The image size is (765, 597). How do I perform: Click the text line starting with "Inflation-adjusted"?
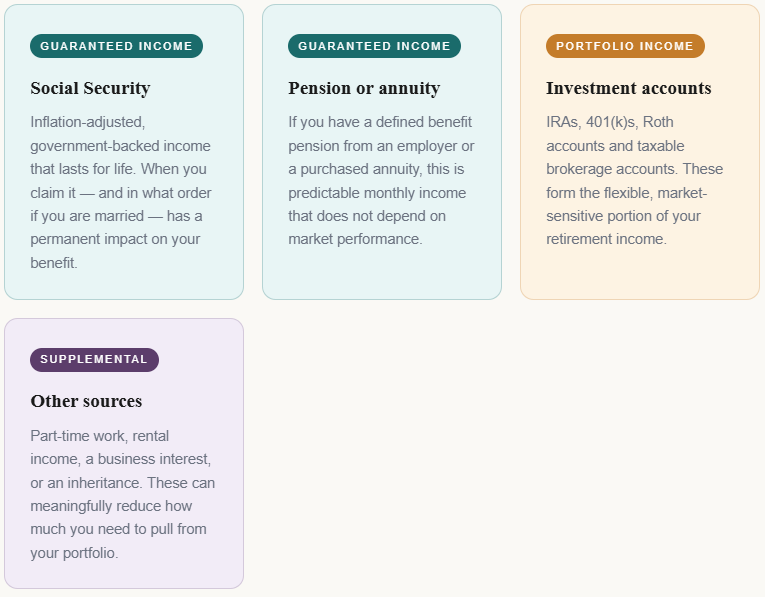[88, 122]
